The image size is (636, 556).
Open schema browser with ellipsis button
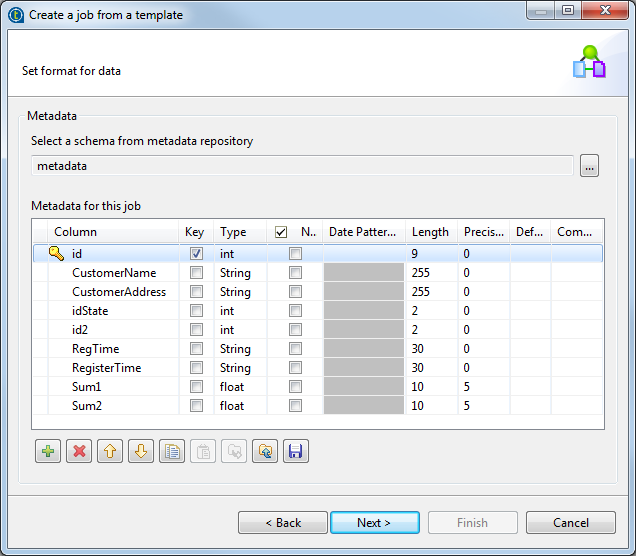pyautogui.click(x=590, y=167)
